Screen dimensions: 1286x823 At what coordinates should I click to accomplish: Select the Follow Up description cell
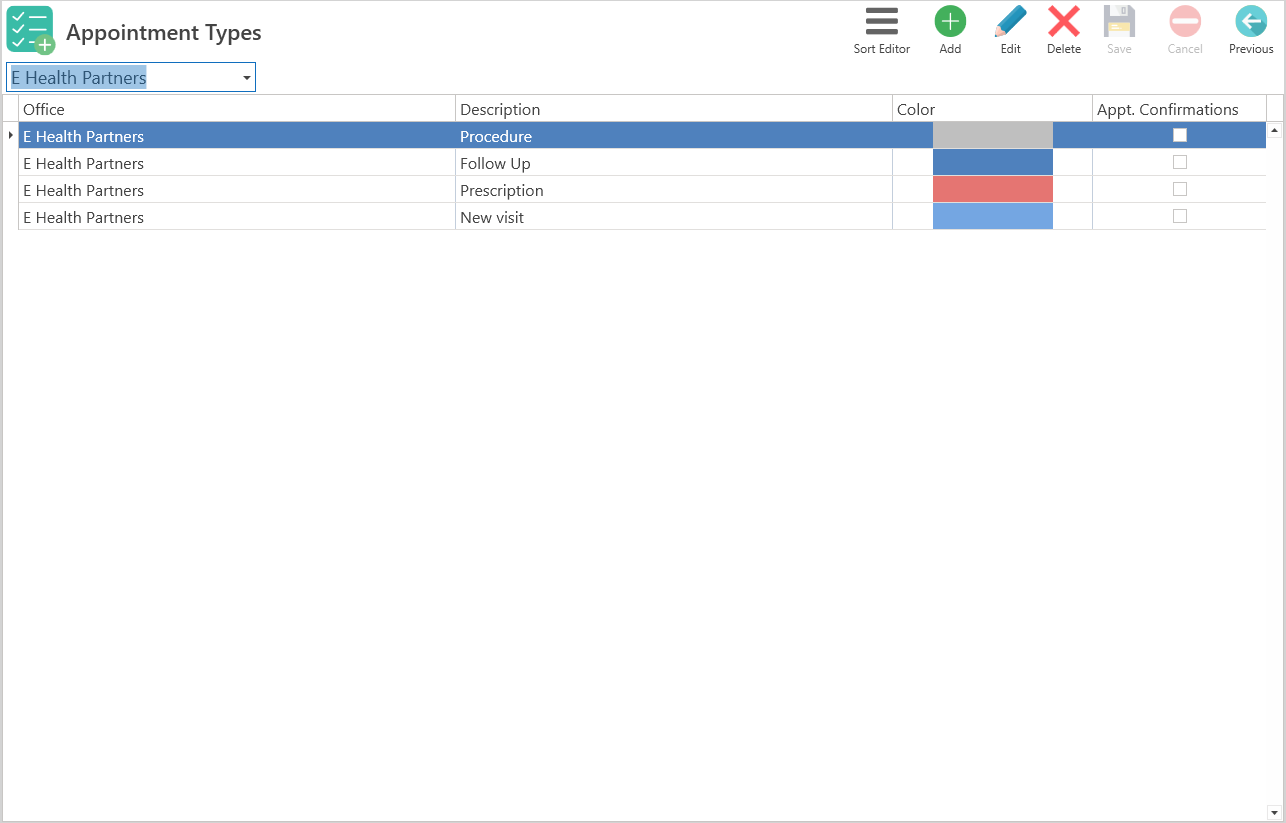[x=674, y=163]
